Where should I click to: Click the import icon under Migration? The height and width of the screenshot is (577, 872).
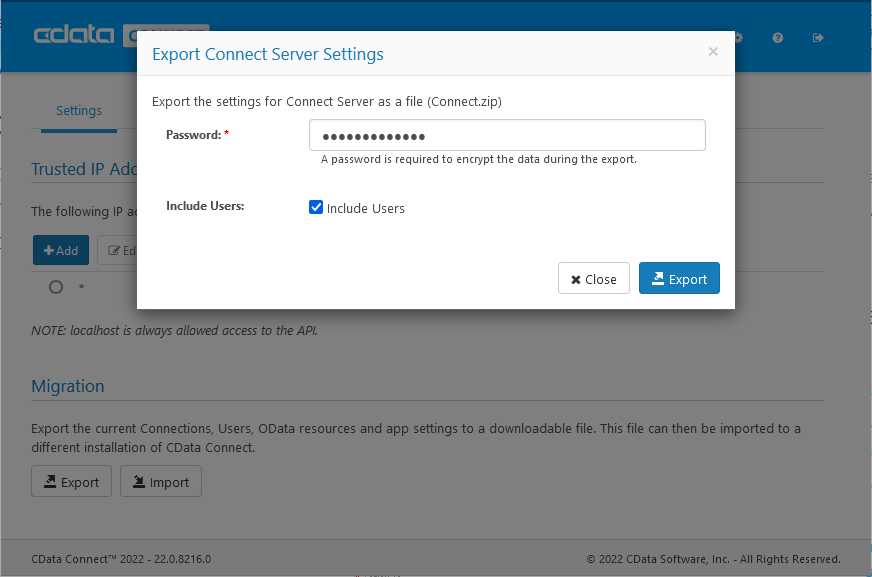coord(141,481)
